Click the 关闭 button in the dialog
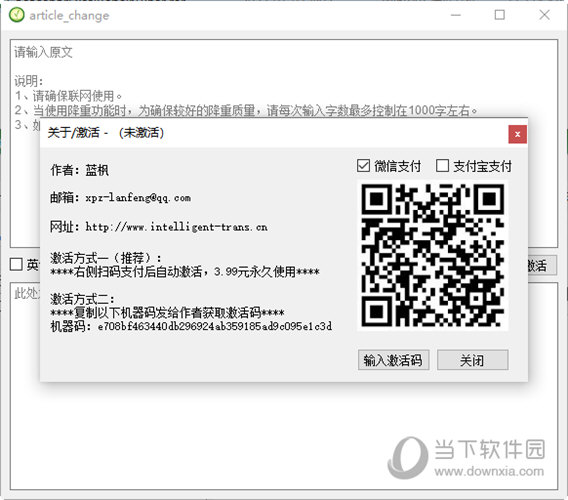This screenshot has height=500, width=568. click(x=472, y=360)
